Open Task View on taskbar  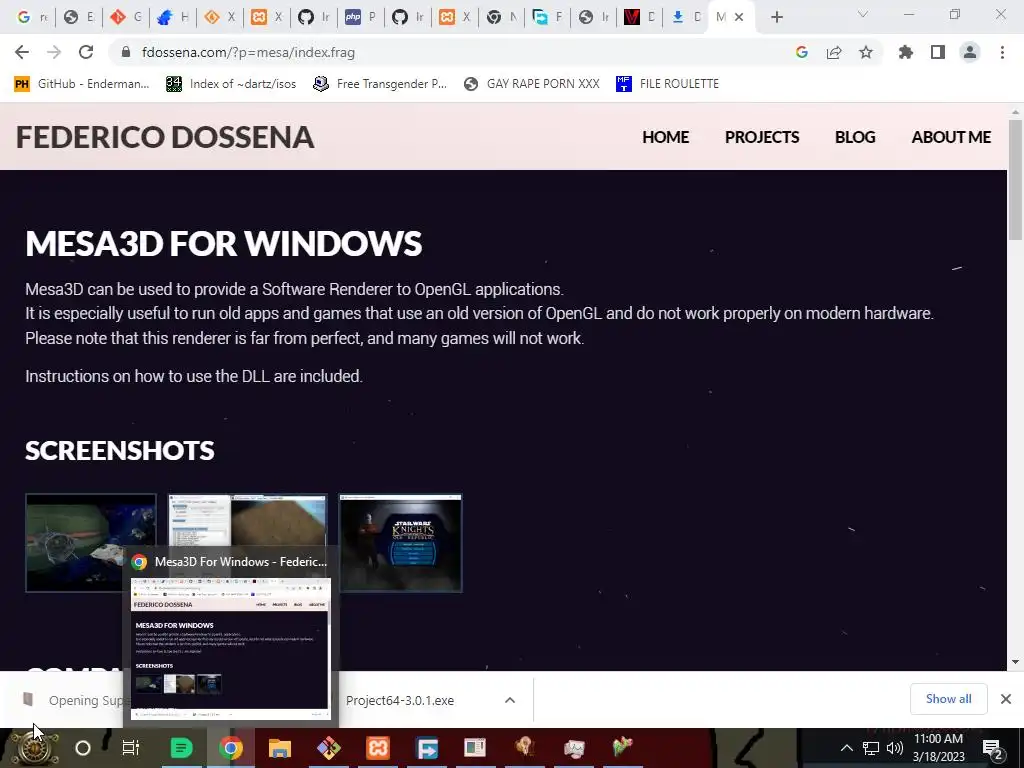(x=131, y=748)
